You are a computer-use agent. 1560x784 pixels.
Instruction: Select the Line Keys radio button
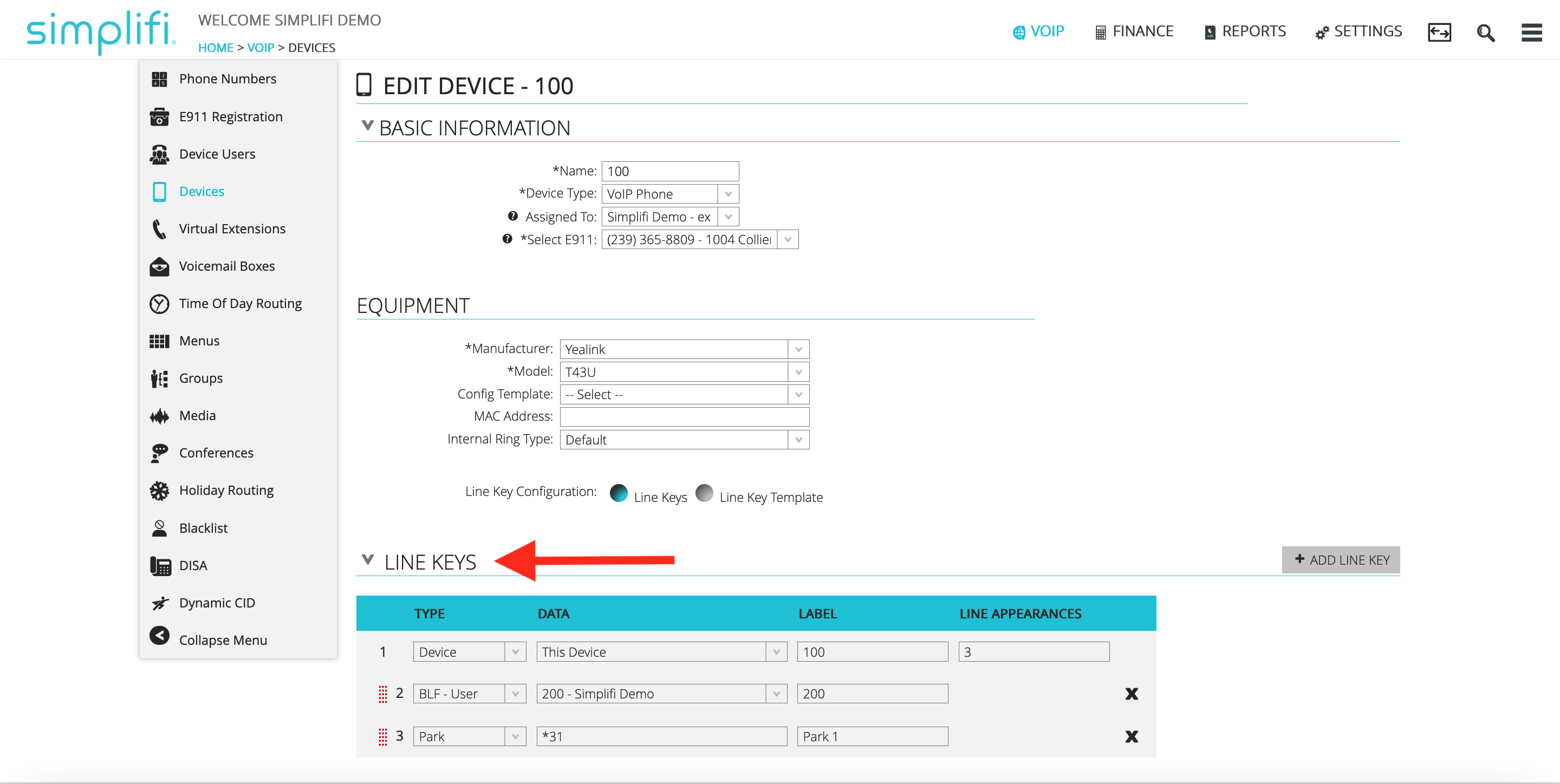pos(619,493)
